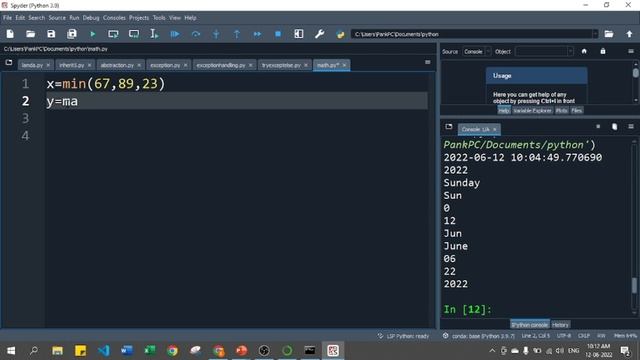Browse for a working directory

pos(609,34)
